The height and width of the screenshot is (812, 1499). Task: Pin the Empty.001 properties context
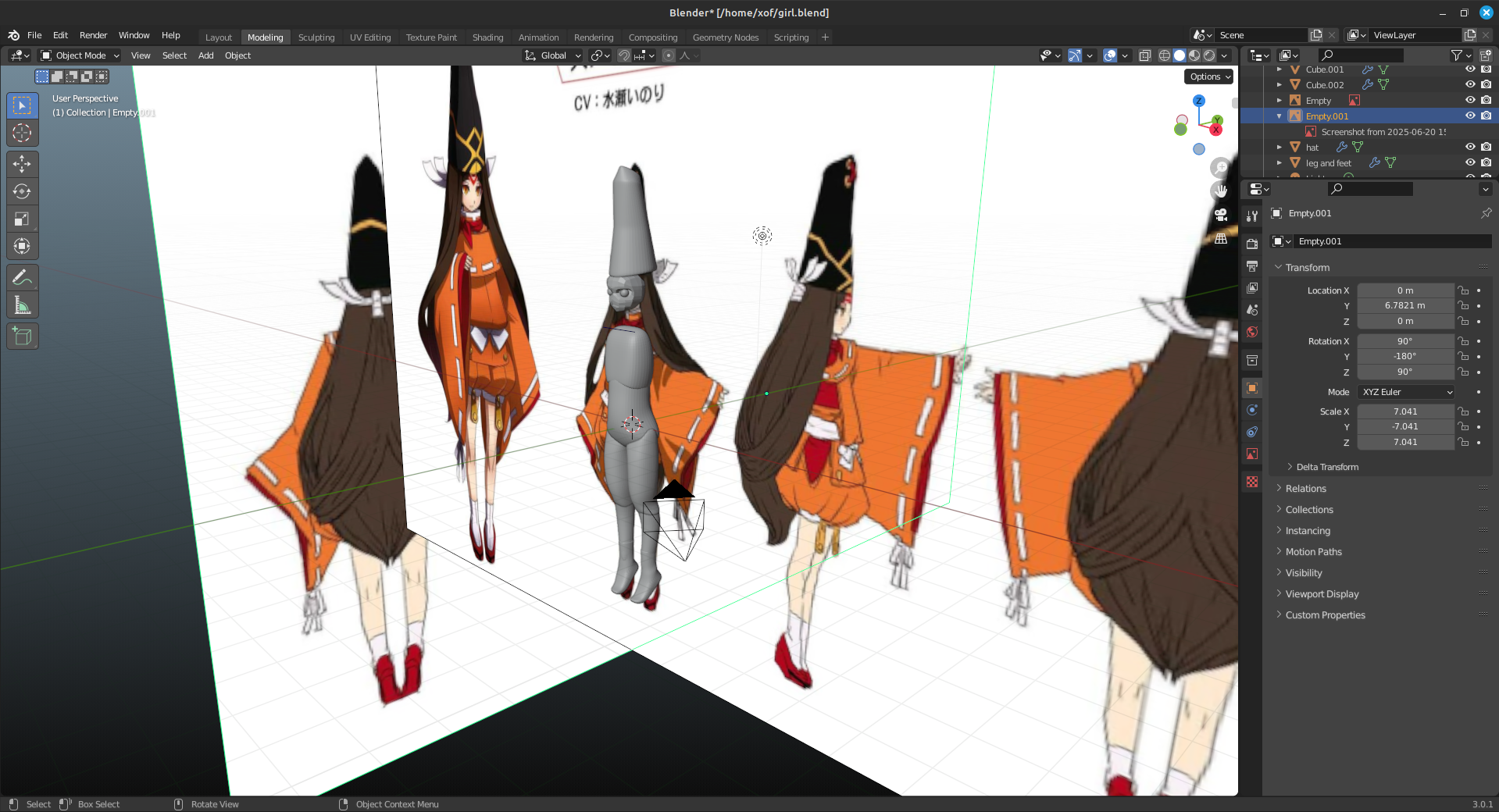(x=1486, y=213)
